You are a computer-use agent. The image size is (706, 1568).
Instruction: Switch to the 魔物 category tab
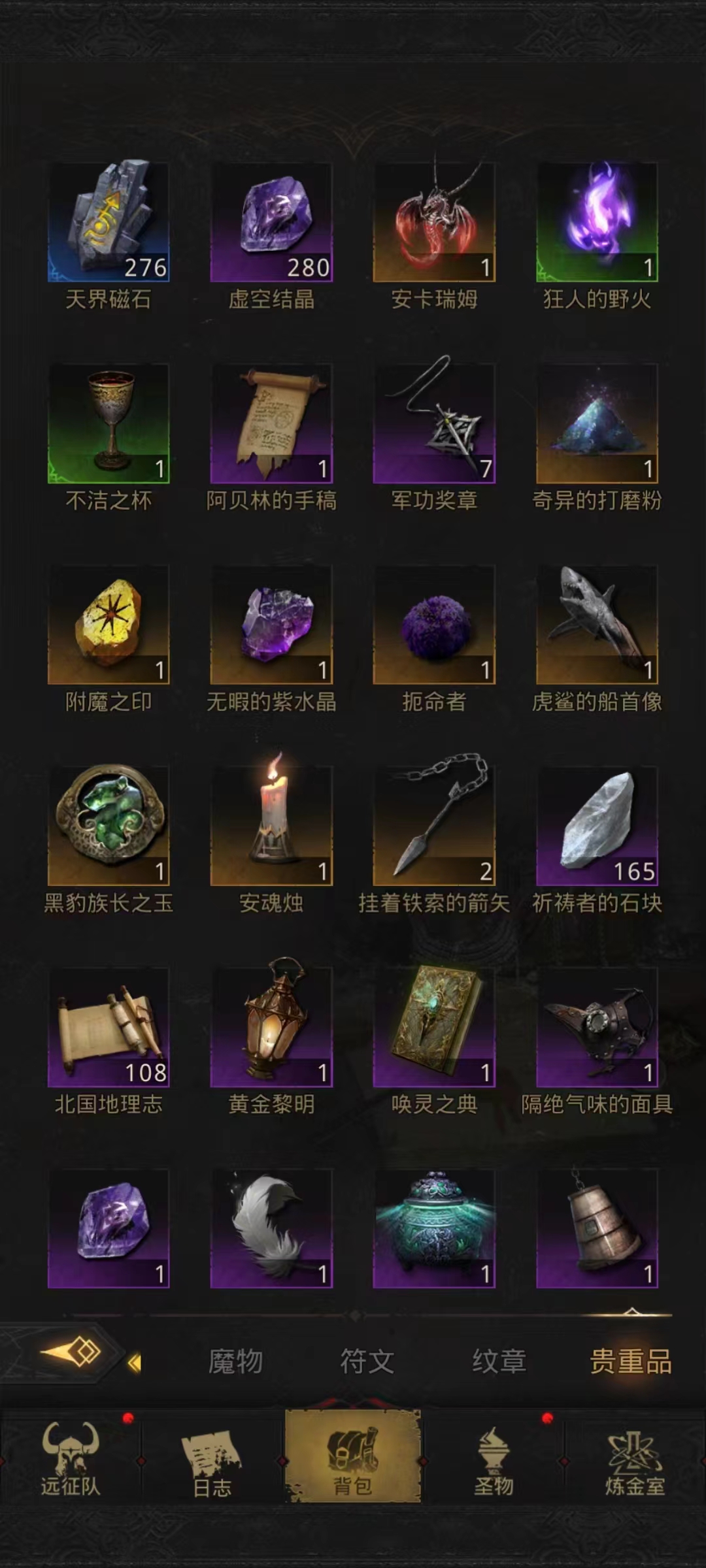coord(235,1362)
